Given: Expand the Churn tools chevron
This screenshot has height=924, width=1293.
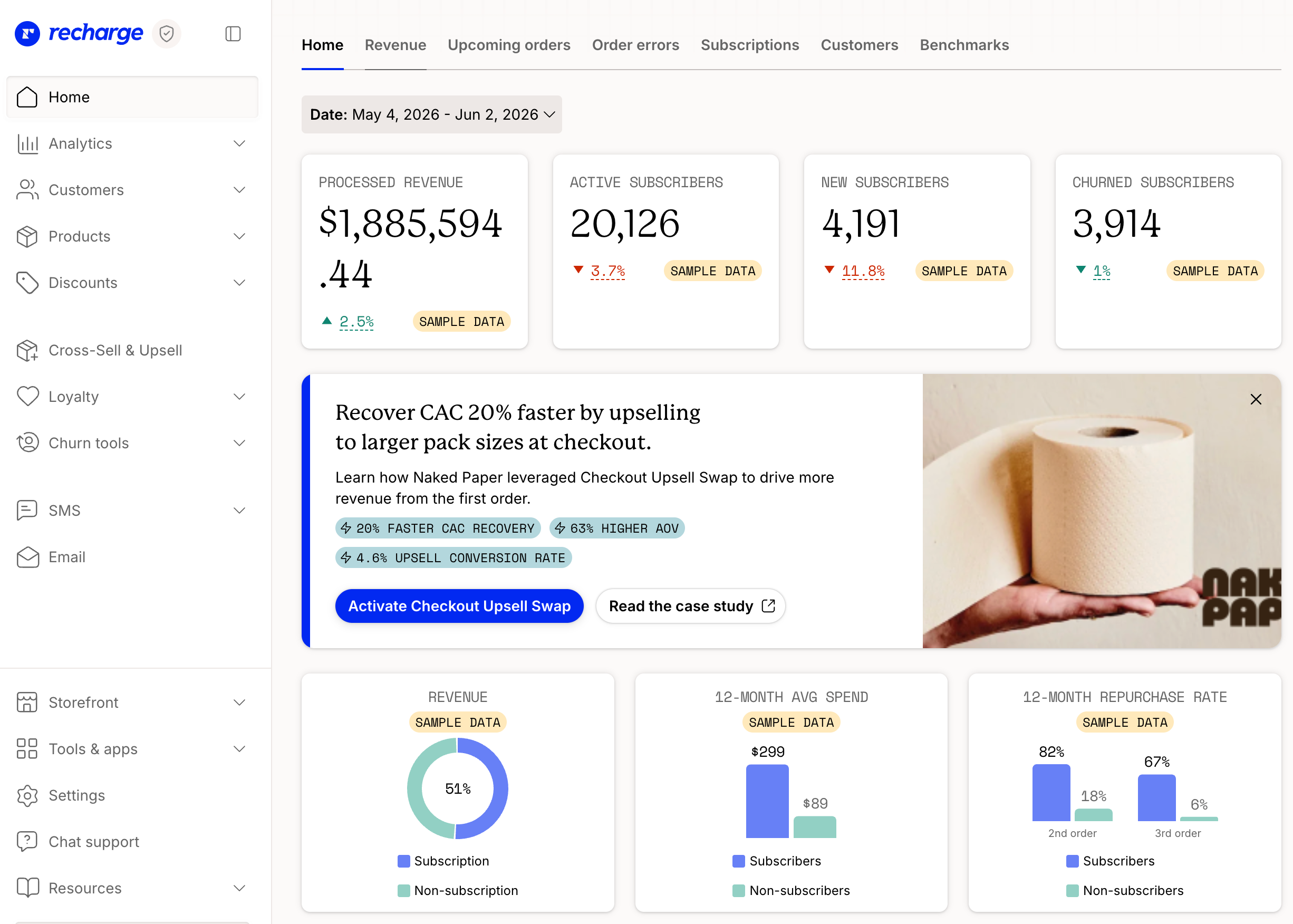Looking at the screenshot, I should point(239,443).
